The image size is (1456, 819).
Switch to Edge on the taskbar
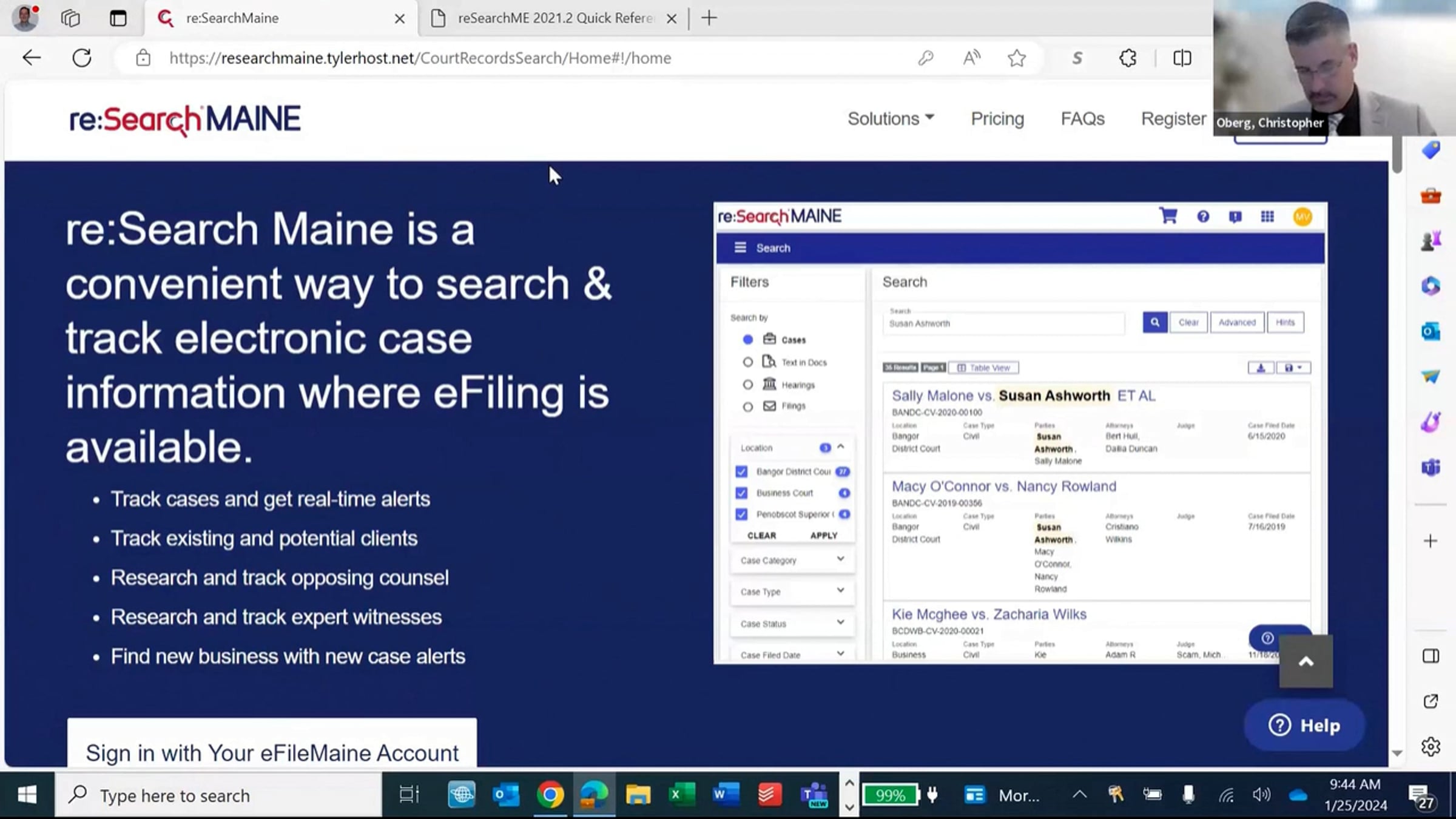pos(594,795)
